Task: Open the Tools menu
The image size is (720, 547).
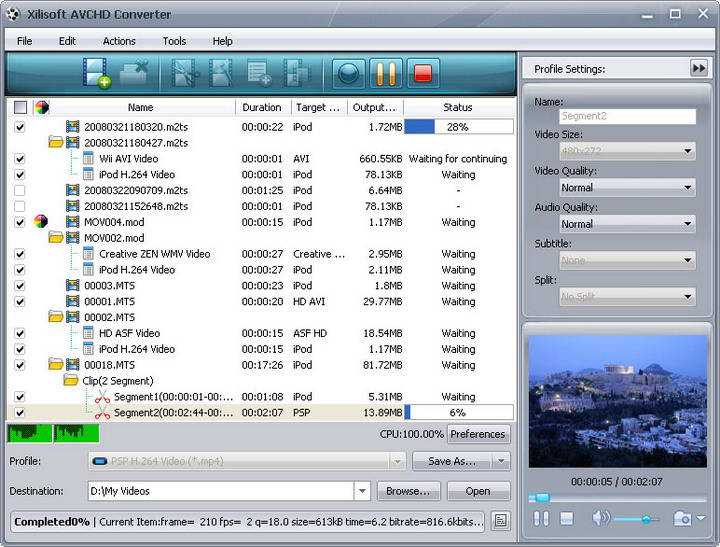Action: pos(174,41)
